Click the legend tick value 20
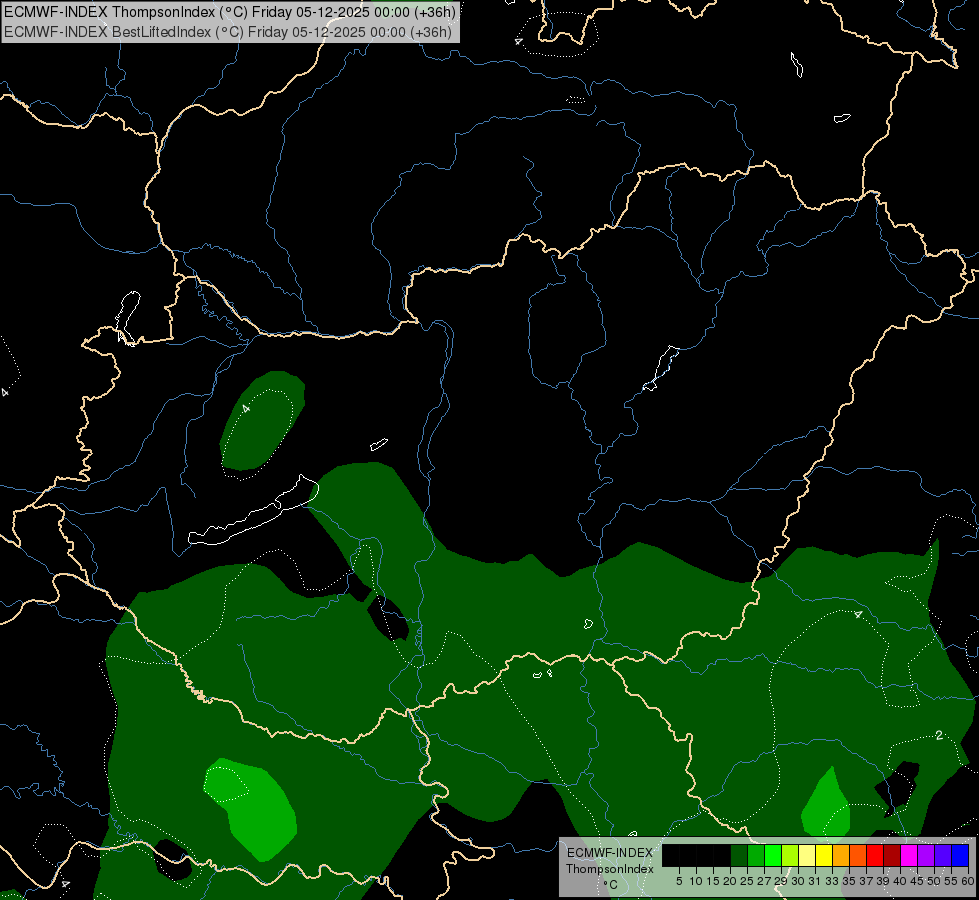The height and width of the screenshot is (900, 979). point(730,881)
